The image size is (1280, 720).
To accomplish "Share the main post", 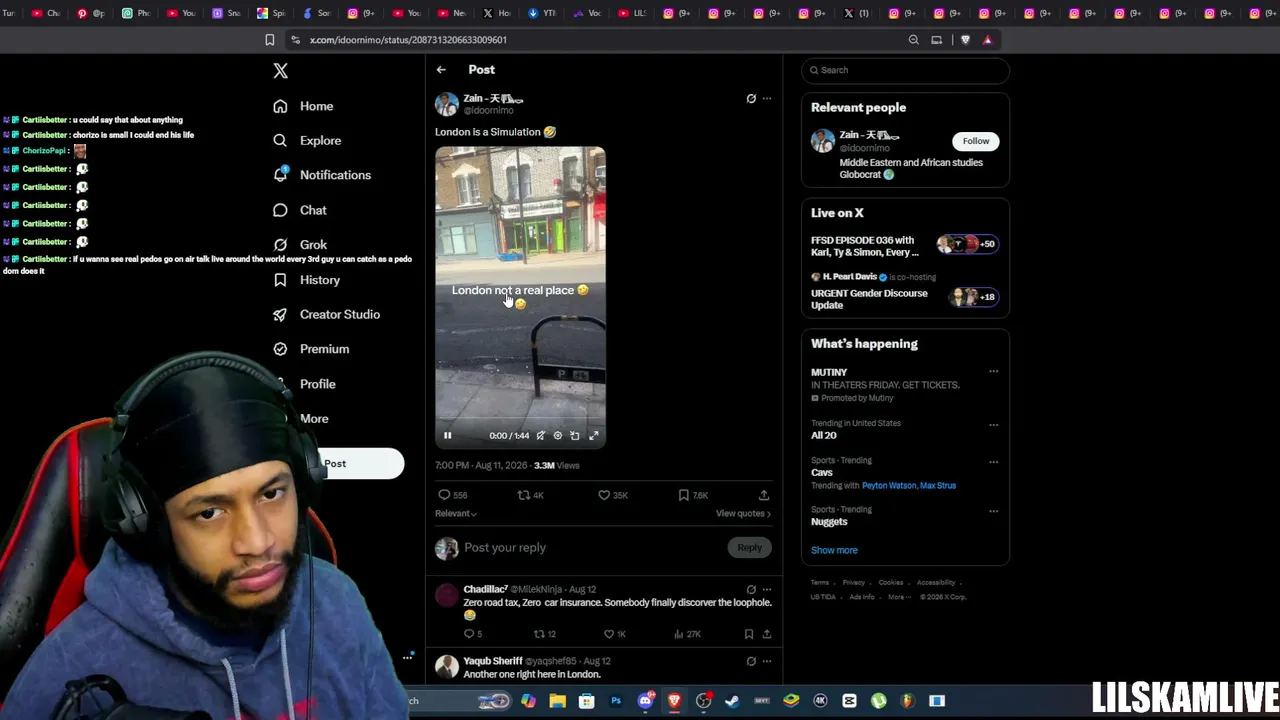I will click(764, 495).
